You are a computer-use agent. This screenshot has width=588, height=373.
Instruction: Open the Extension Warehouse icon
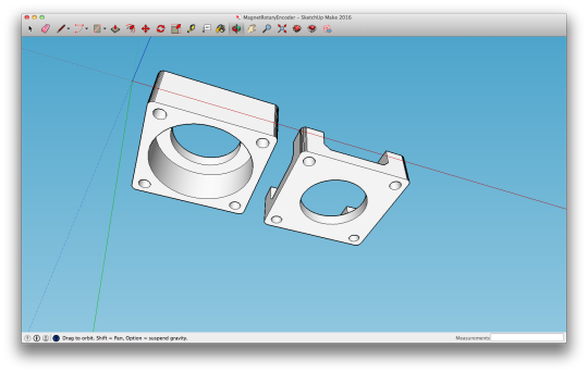coord(312,29)
